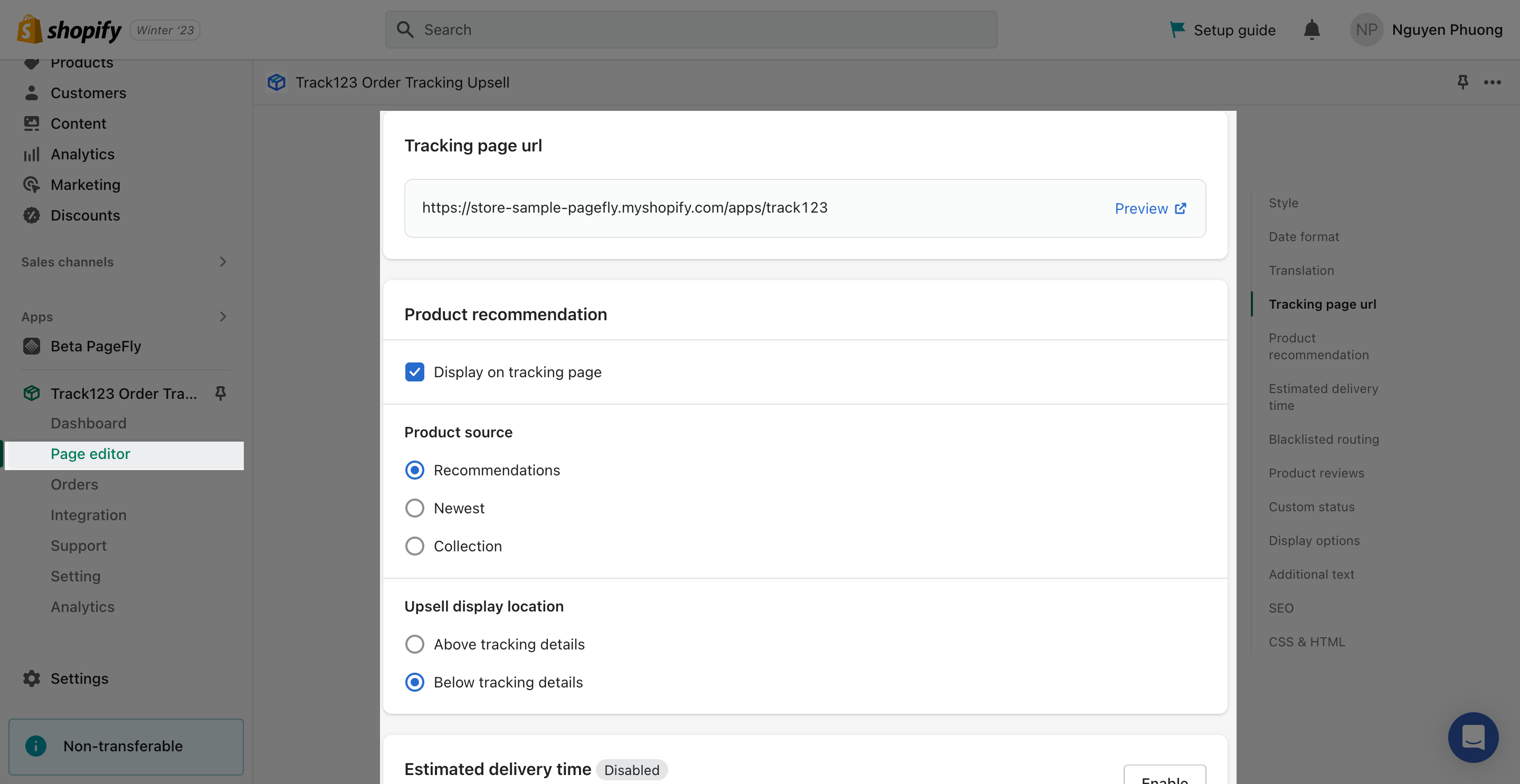Jump to Display options section
Viewport: 1520px width, 784px height.
[1314, 540]
